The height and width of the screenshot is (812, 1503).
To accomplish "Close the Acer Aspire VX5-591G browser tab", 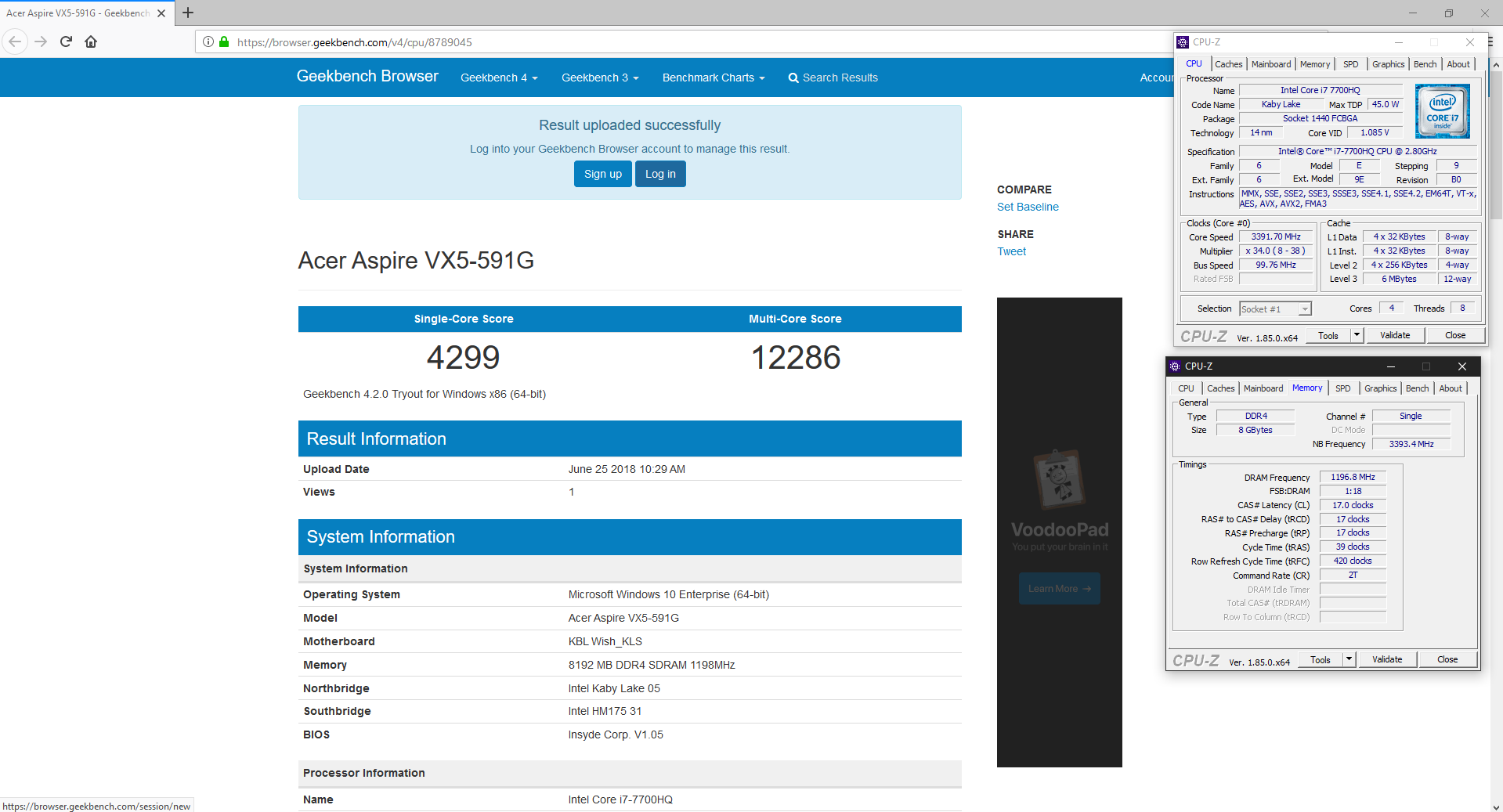I will pos(161,13).
